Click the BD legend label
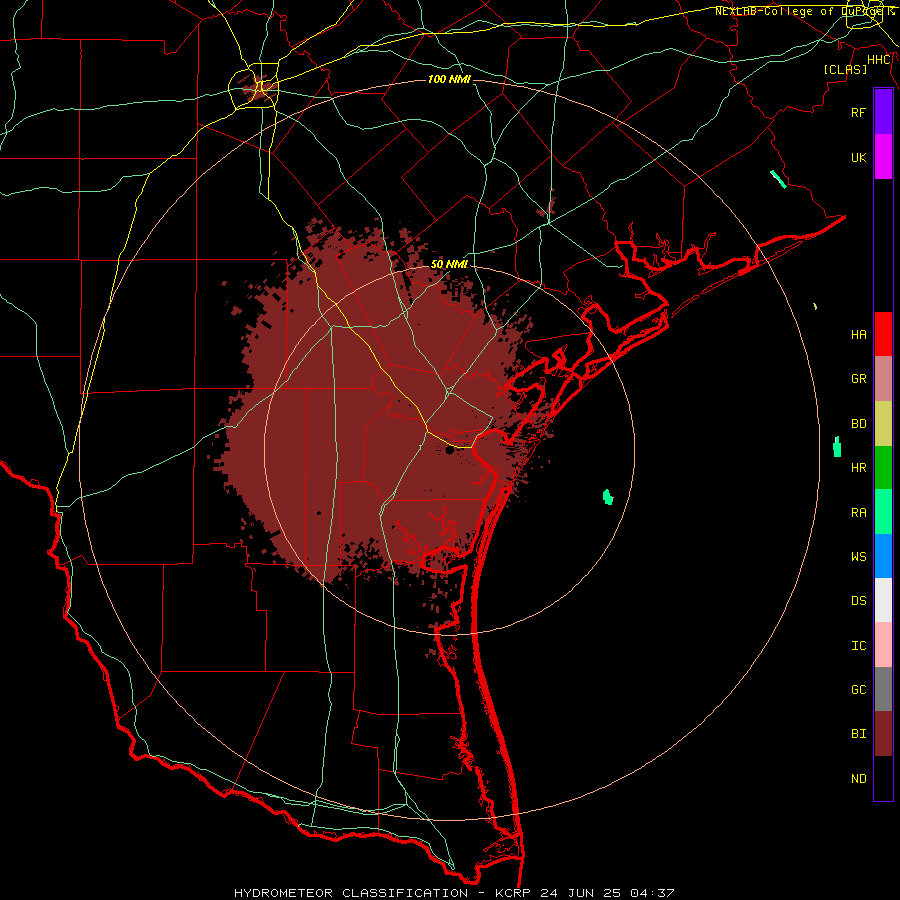The height and width of the screenshot is (900, 900). coord(858,424)
